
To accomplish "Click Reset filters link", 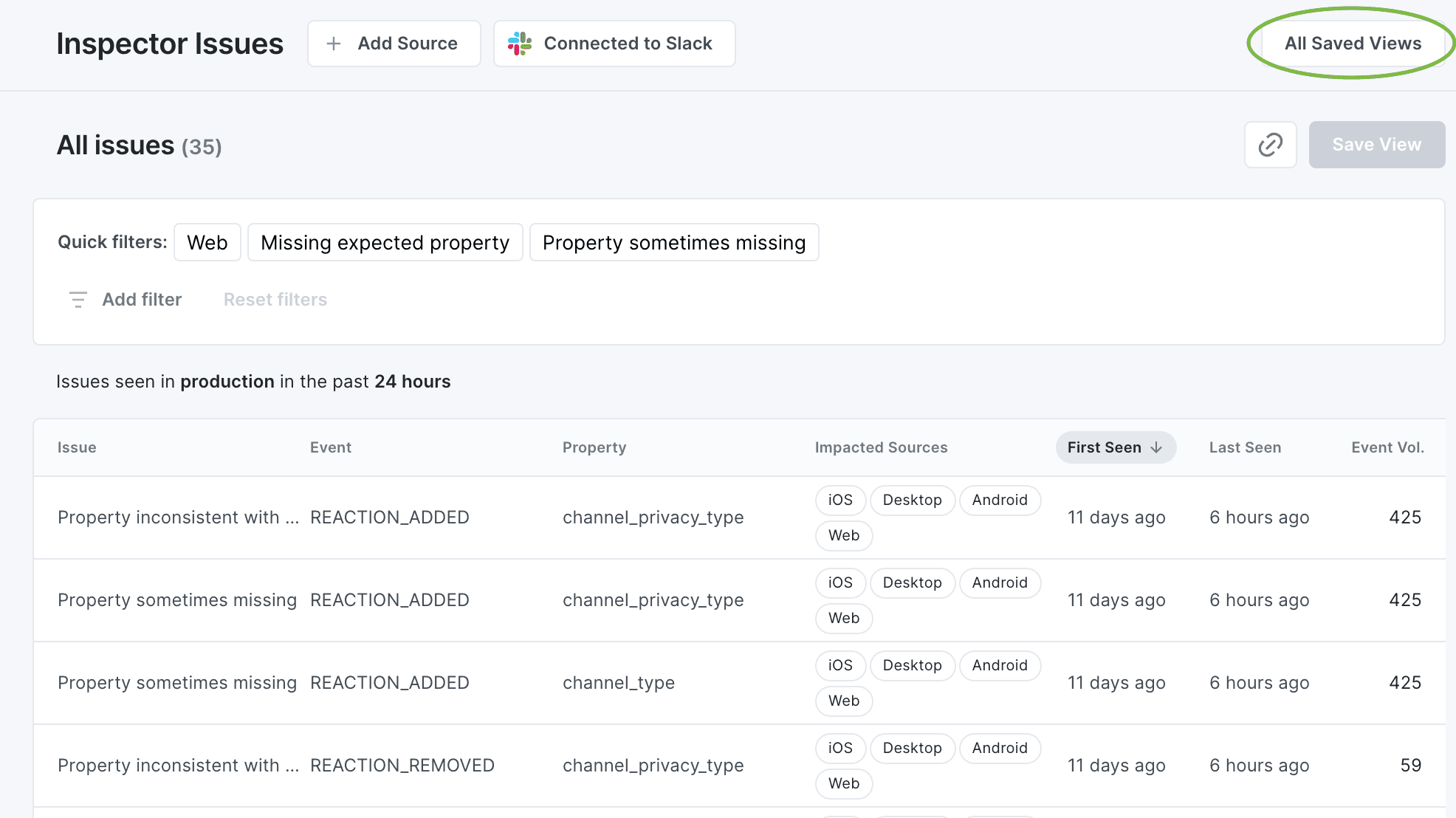I will [274, 299].
